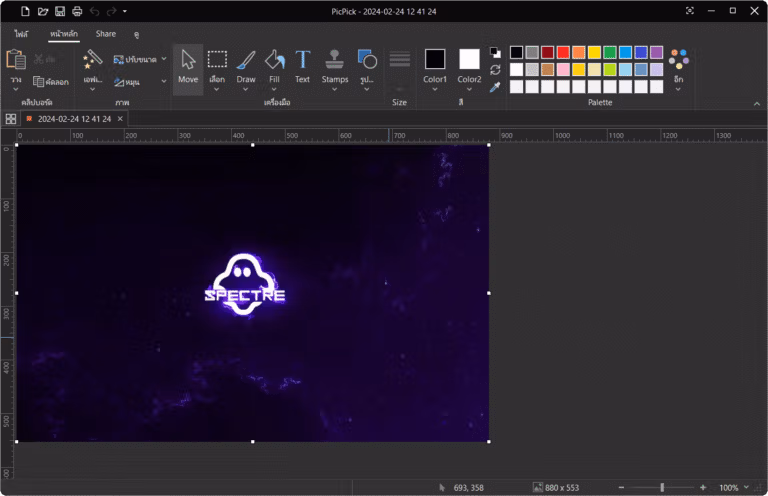Expand the Rotate dropdown chevron
This screenshot has height=496, width=768.
(x=164, y=81)
